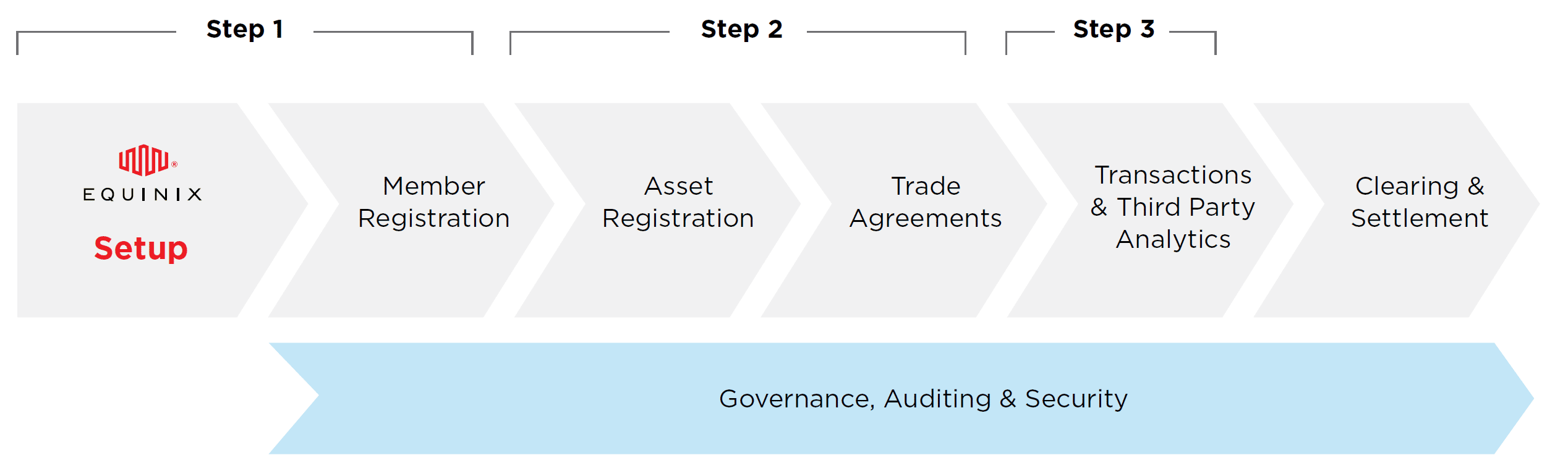Select the Clearing & Settlement arrow
Viewport: 1568px width, 476px height.
[1396, 210]
